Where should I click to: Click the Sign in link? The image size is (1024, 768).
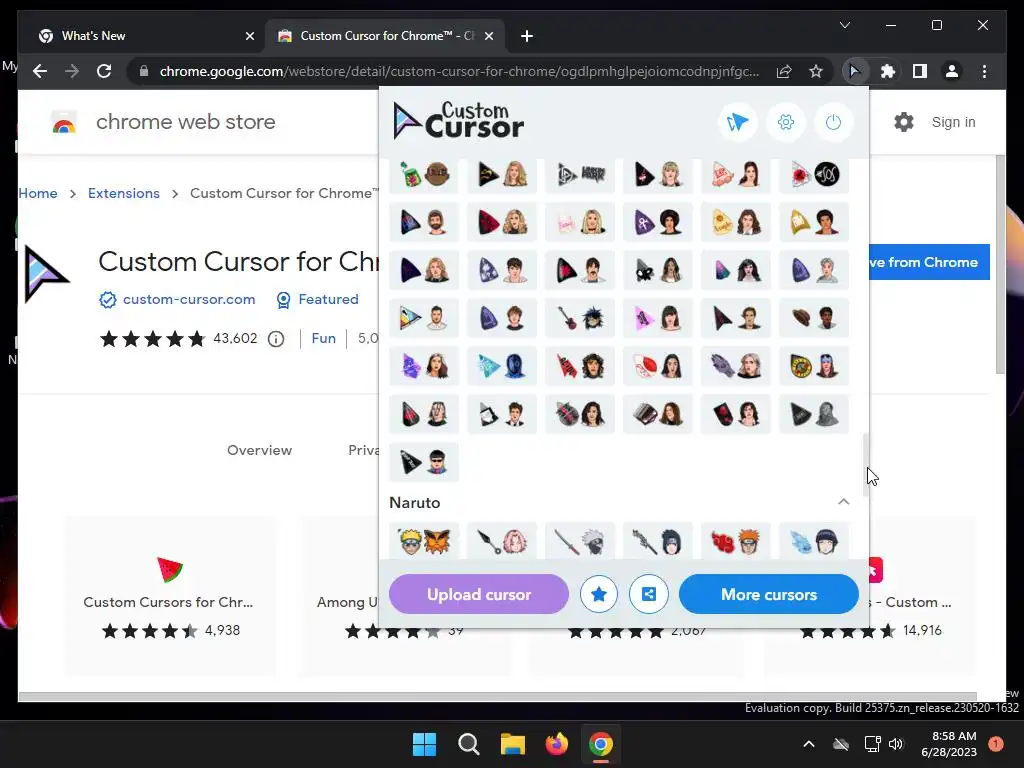coord(953,122)
